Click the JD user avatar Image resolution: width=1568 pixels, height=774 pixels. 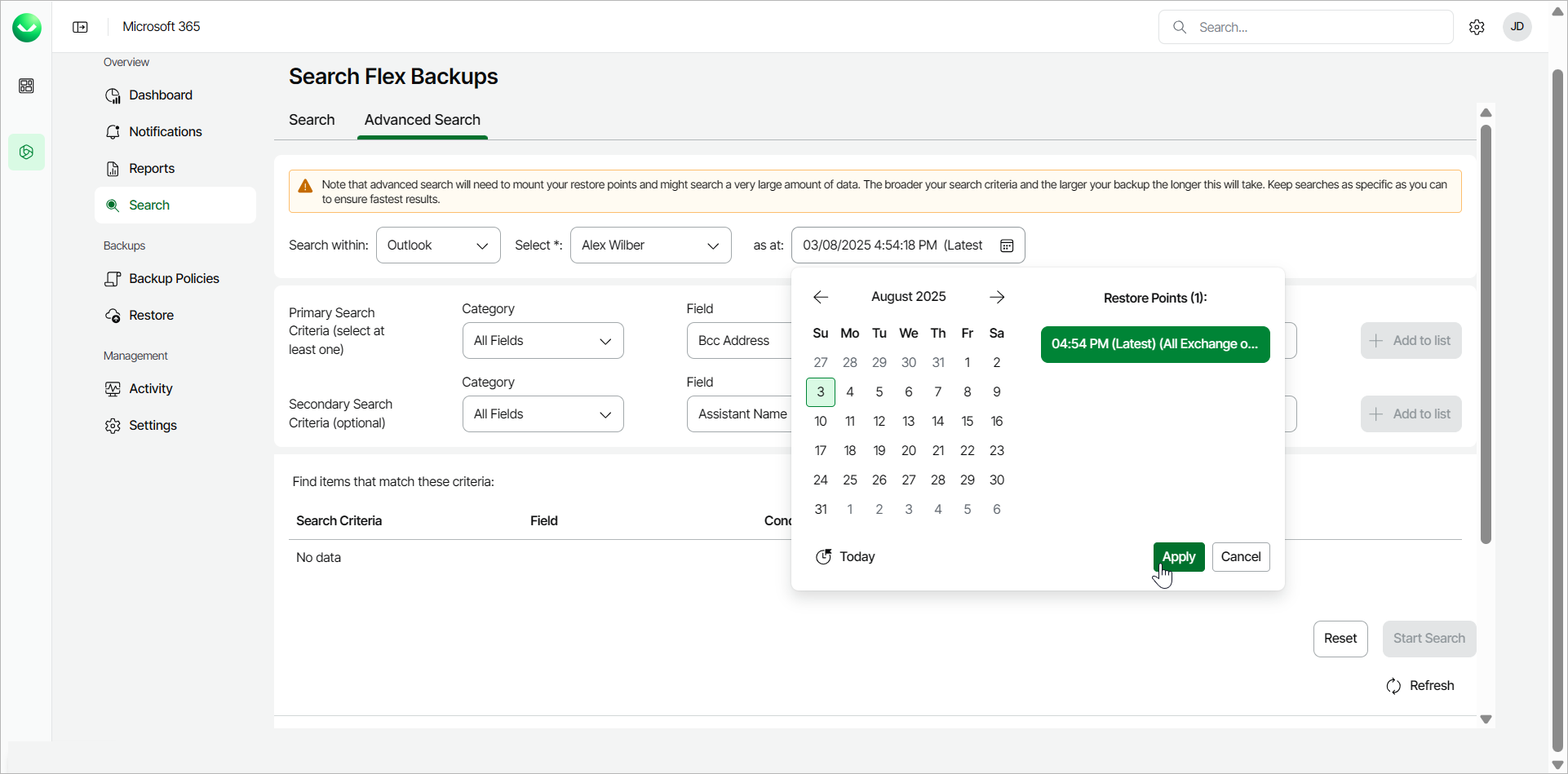[x=1517, y=27]
